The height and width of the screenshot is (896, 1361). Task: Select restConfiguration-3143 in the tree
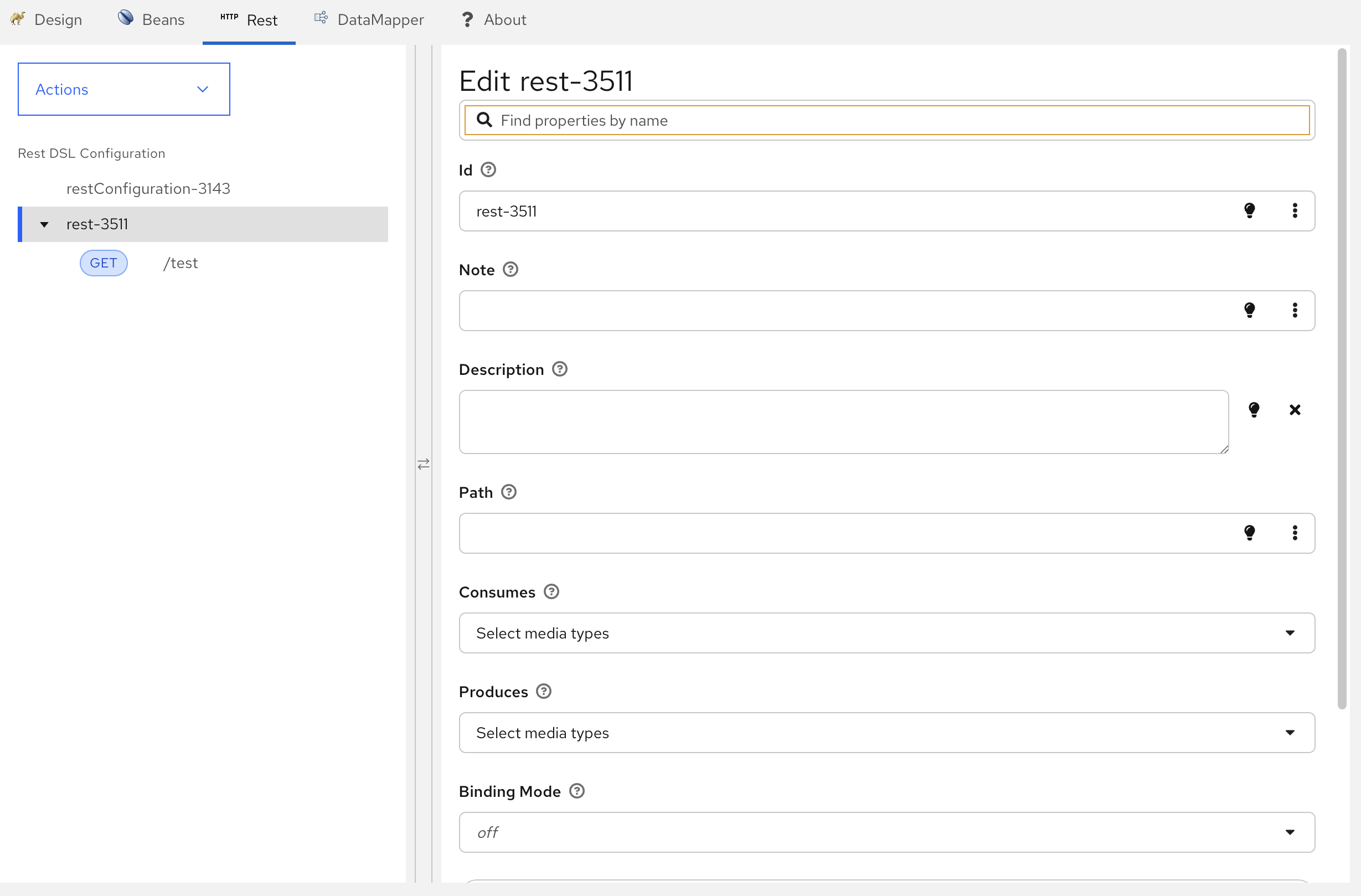[x=148, y=189]
